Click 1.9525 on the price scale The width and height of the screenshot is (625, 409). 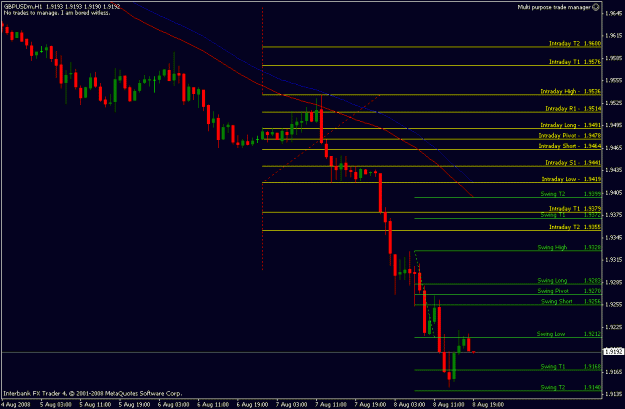[x=614, y=103]
